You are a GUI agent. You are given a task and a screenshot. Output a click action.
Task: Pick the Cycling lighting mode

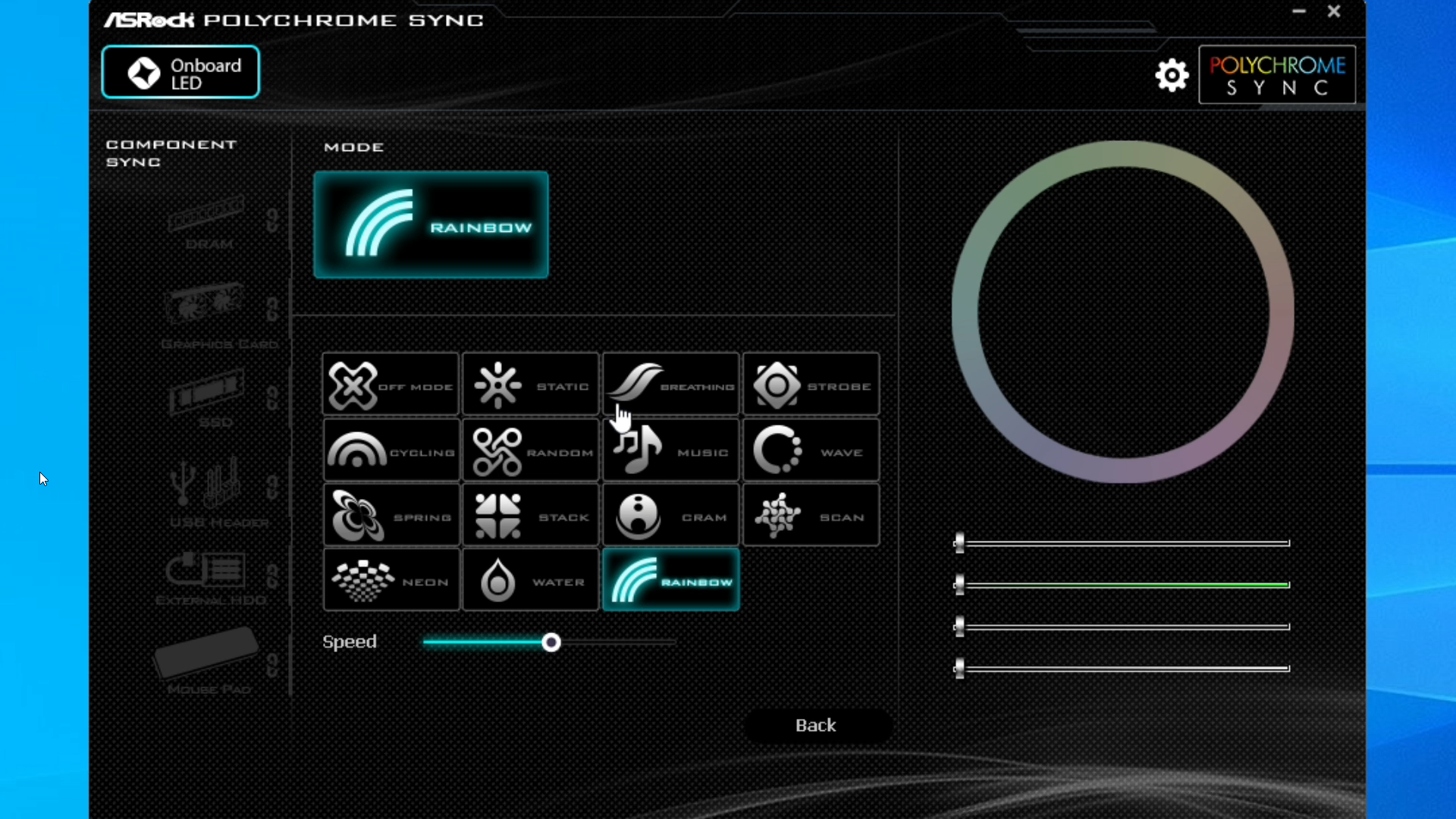click(x=391, y=451)
